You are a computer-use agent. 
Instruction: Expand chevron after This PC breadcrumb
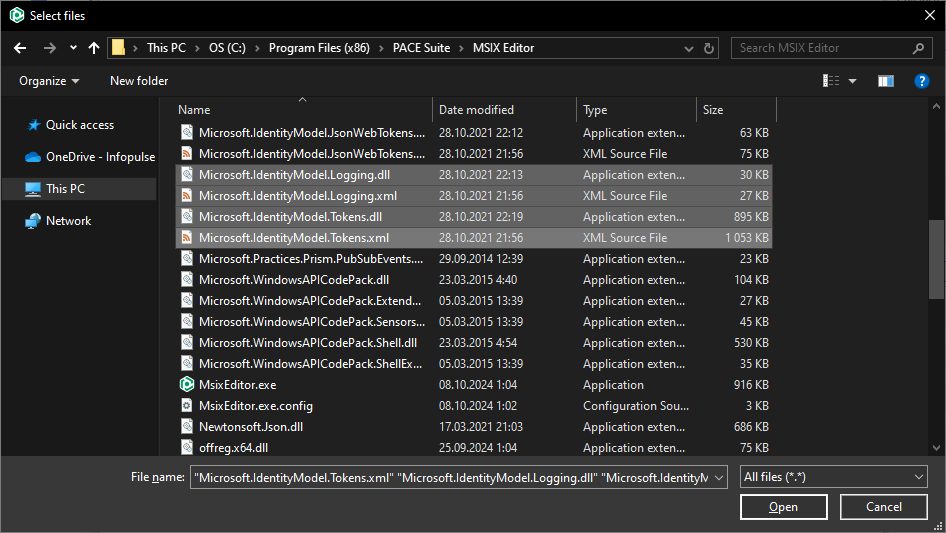tap(197, 48)
